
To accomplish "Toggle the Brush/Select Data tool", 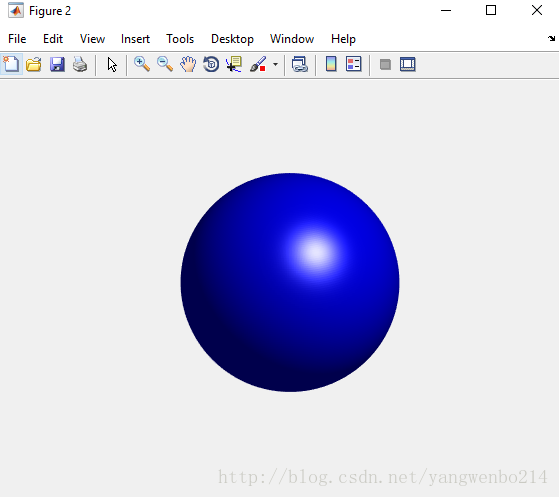I will coord(258,65).
